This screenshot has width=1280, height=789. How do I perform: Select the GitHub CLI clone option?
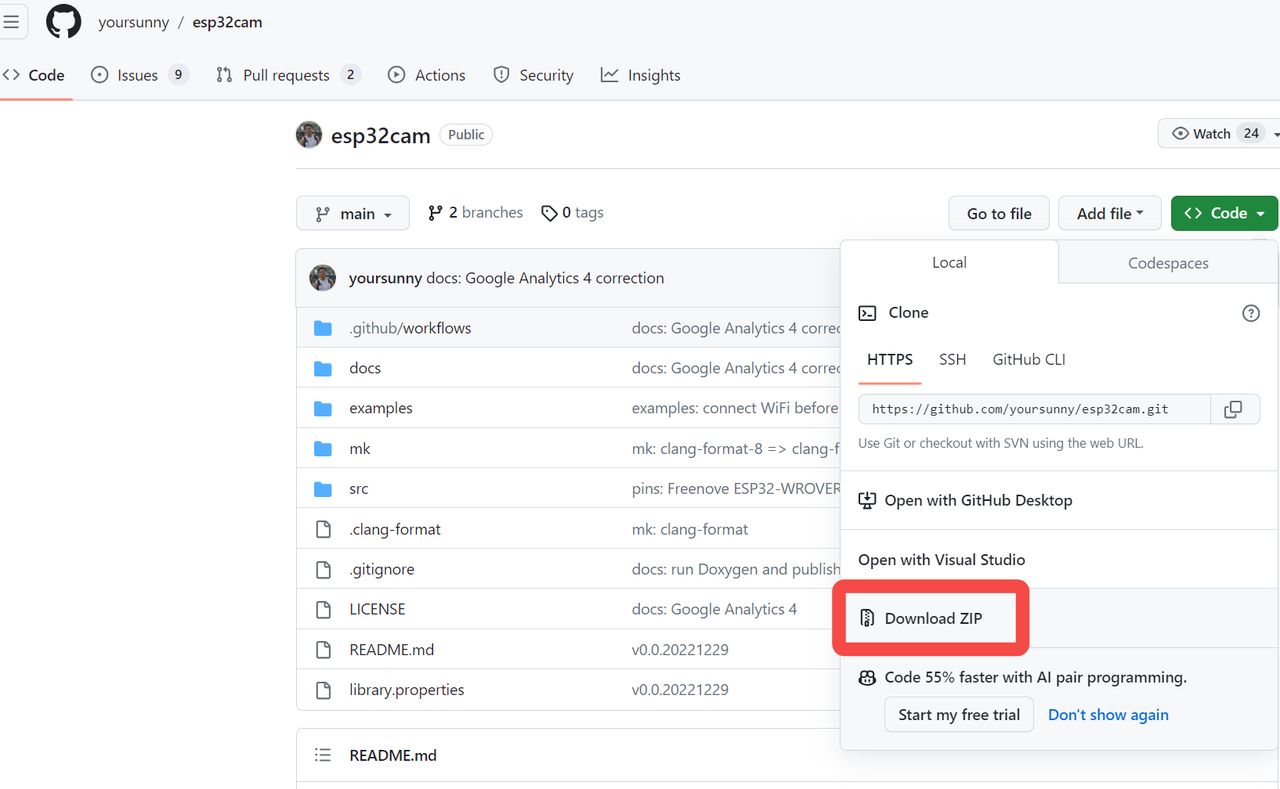pos(1029,360)
